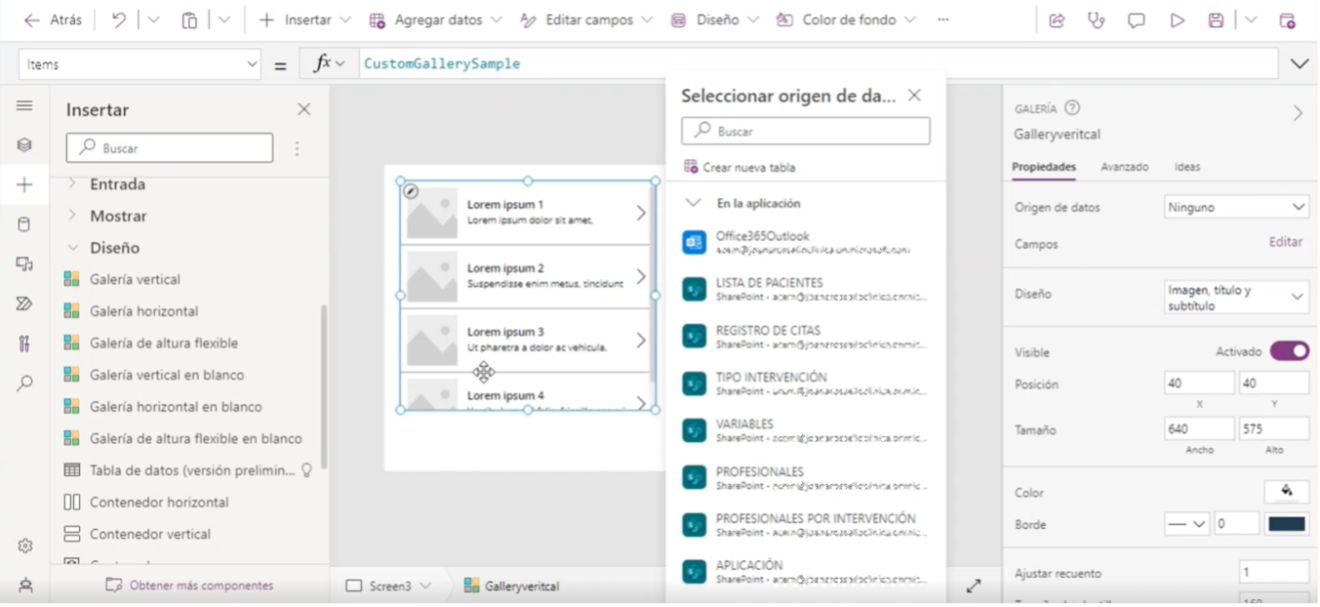Publish the app with the rightmost toolbar icon
The height and width of the screenshot is (607, 1320).
tap(1288, 19)
